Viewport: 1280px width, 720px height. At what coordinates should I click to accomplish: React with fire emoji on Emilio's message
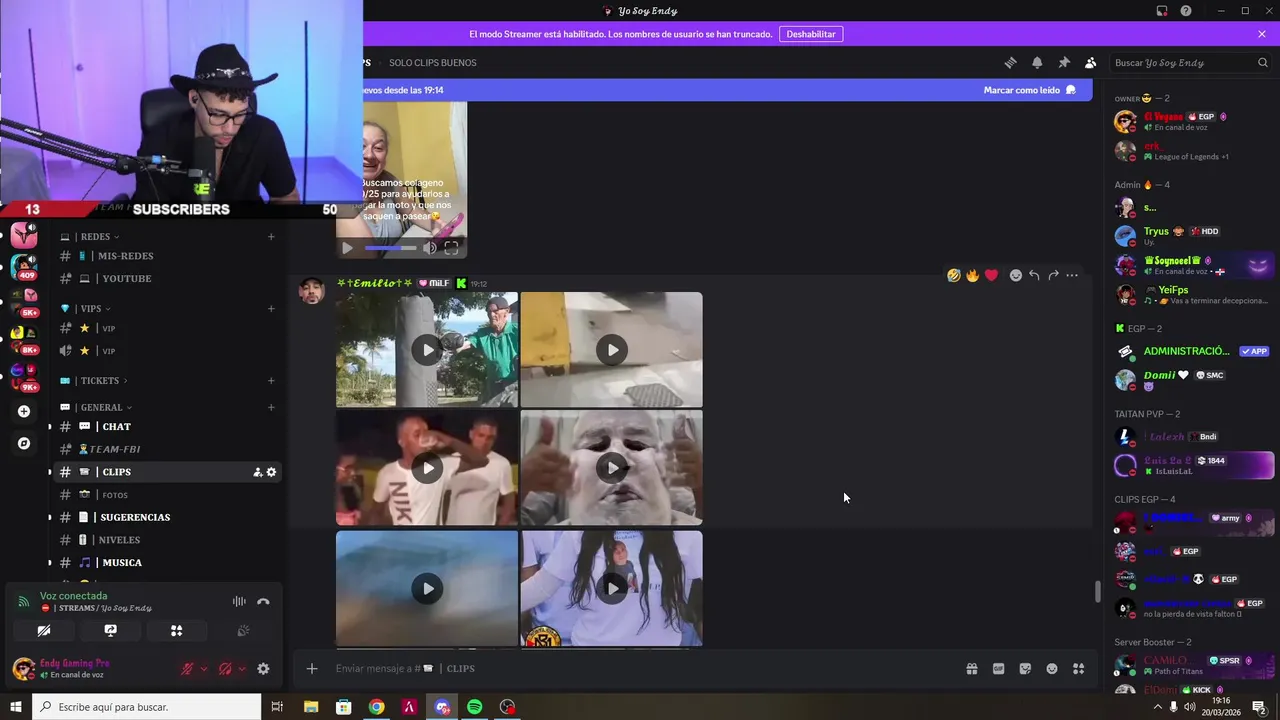(972, 275)
